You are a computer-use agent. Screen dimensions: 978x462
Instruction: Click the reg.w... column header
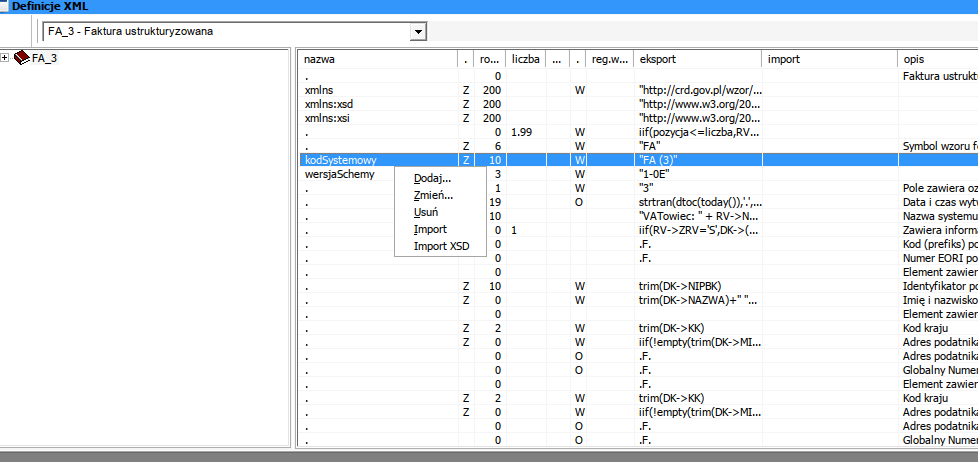(610, 59)
